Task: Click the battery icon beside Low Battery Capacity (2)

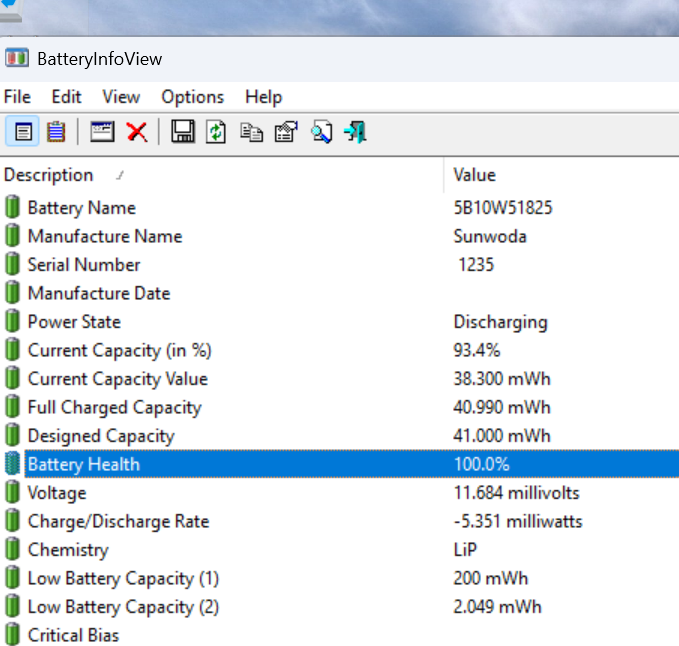Action: point(13,606)
